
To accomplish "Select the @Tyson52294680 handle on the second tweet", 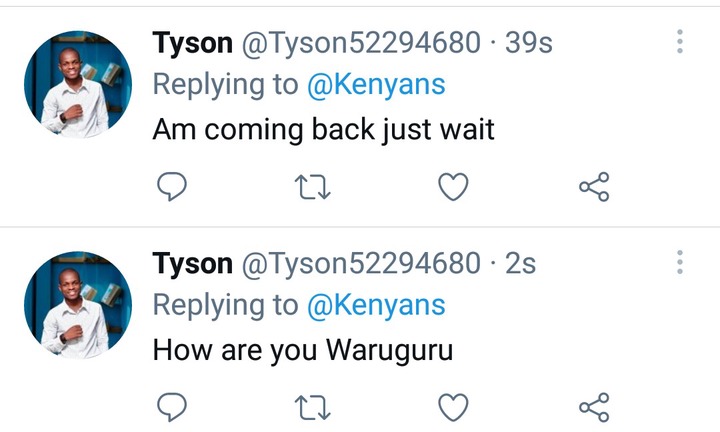I will pyautogui.click(x=361, y=264).
